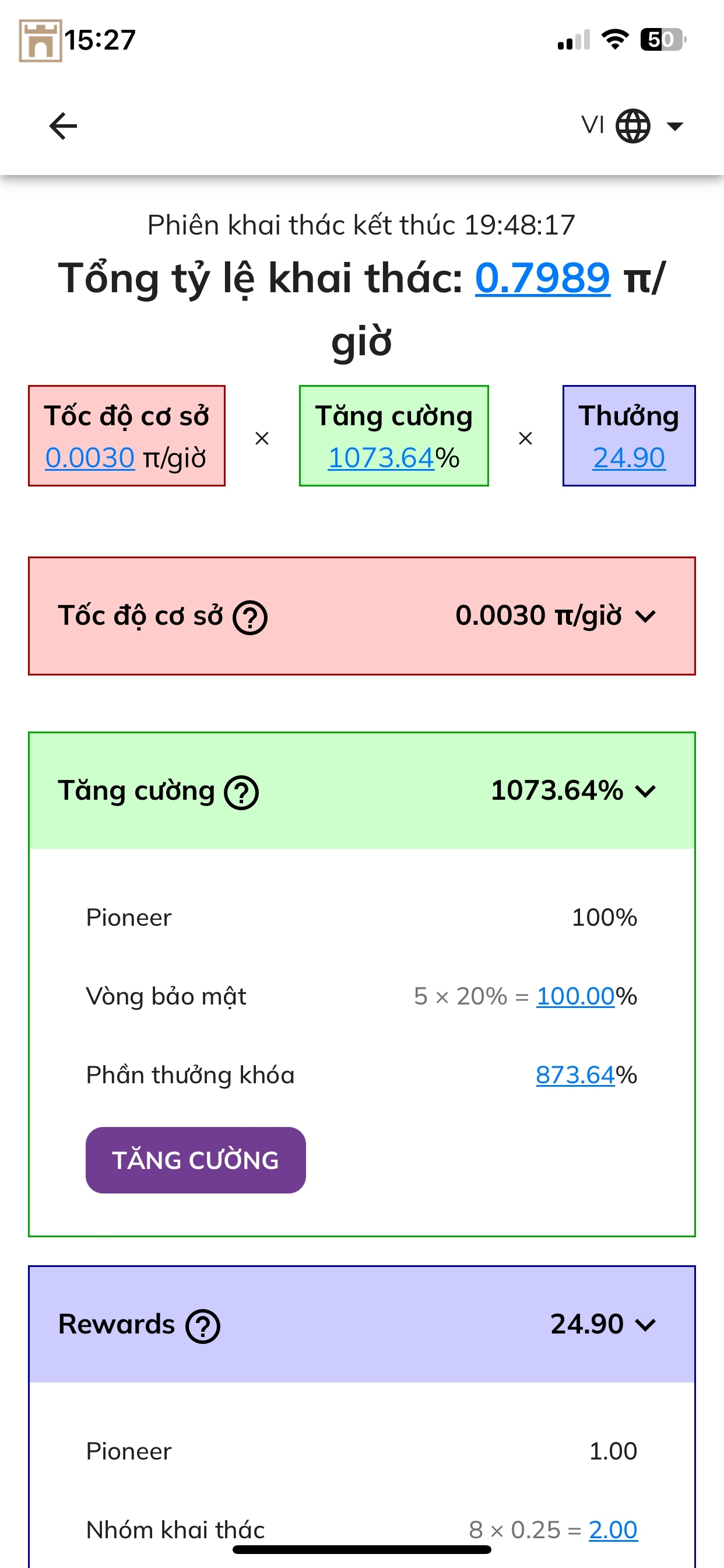Open the 100.00 security circle link
This screenshot has height=1568, width=724.
tap(575, 996)
